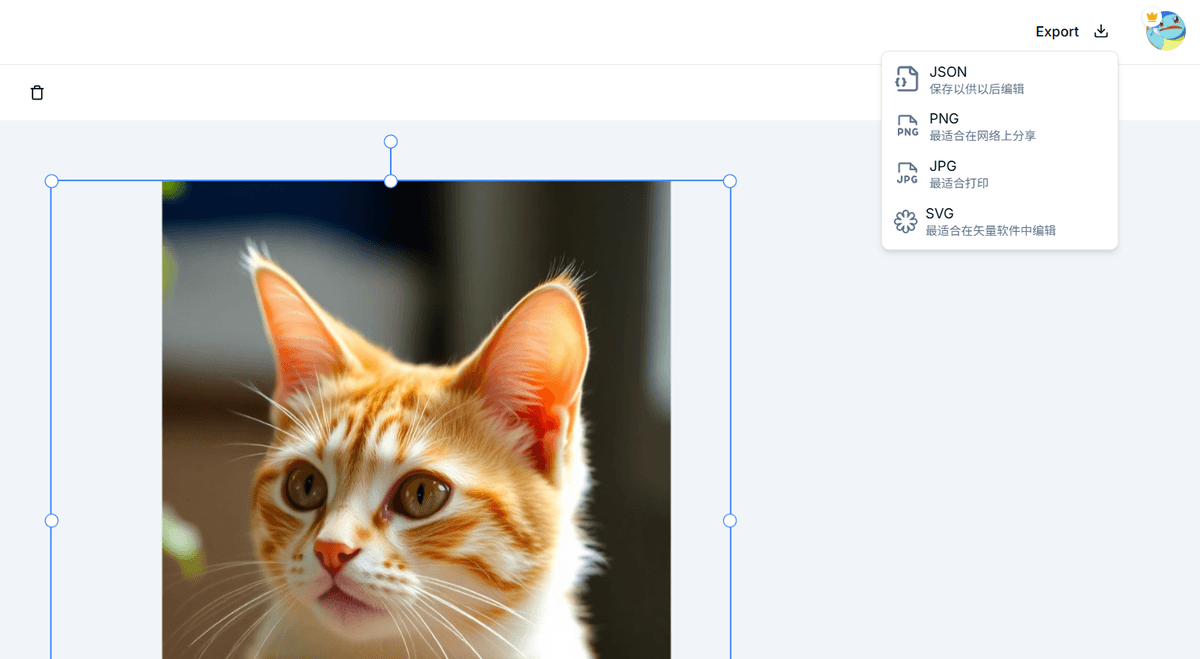Click the top-right corner resize handle
Image resolution: width=1200 pixels, height=659 pixels.
(x=730, y=181)
